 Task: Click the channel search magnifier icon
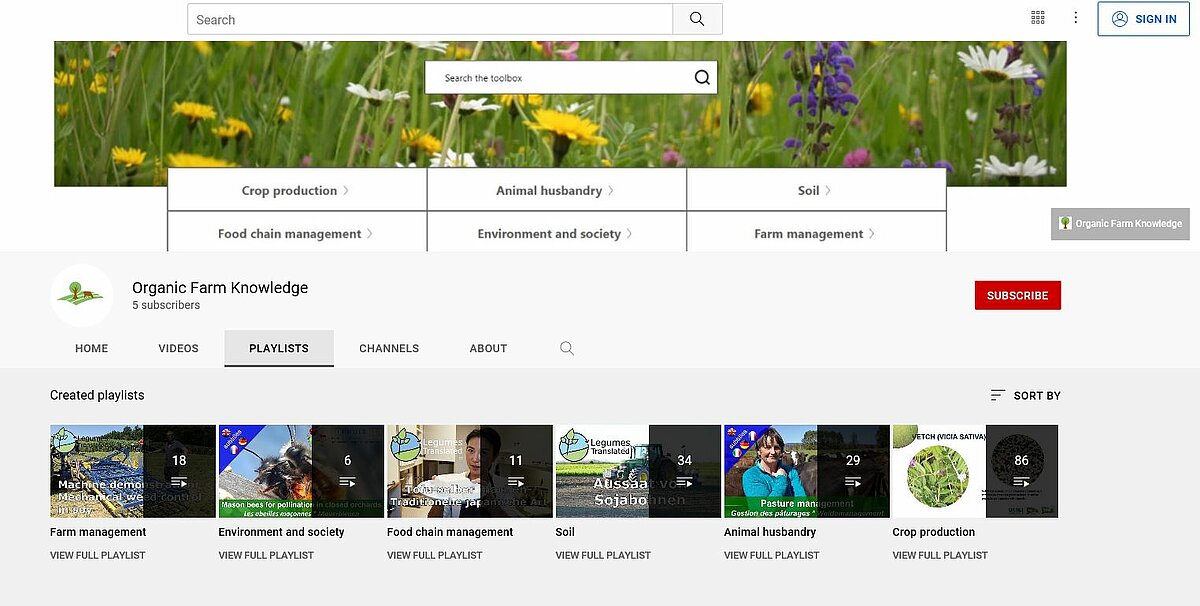click(x=567, y=348)
